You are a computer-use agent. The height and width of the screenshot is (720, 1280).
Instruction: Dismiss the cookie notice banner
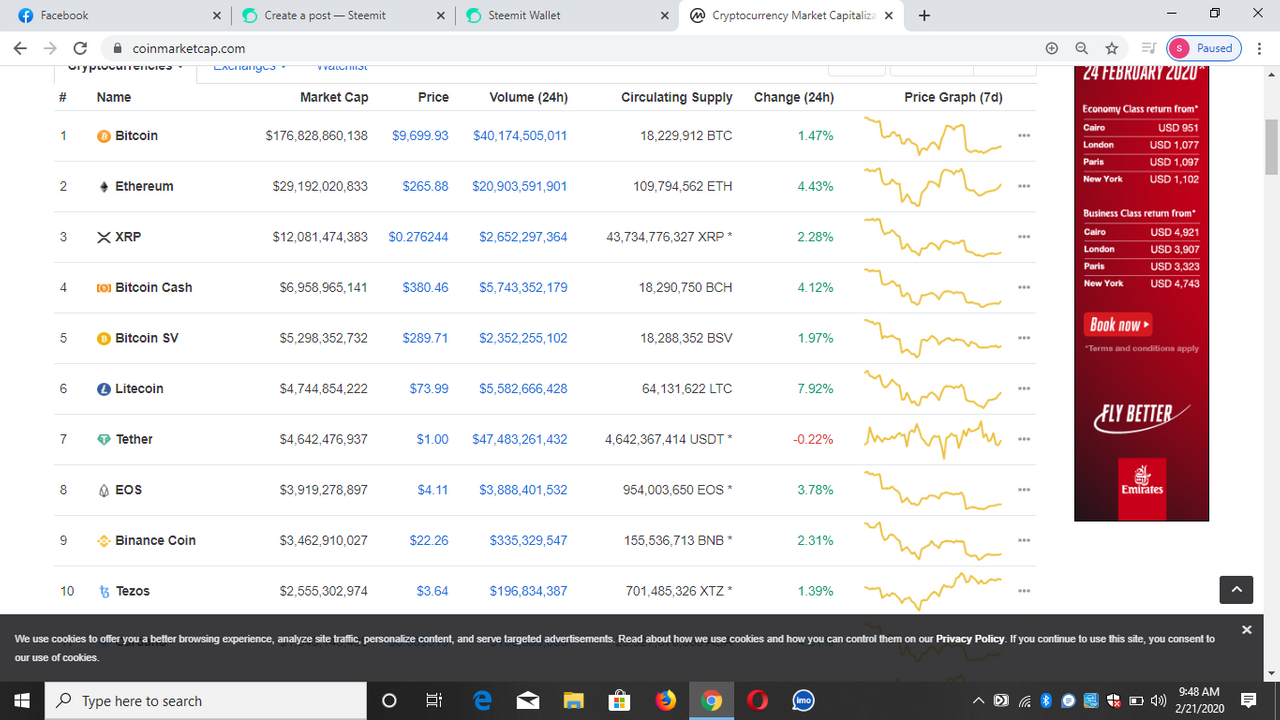coord(1246,630)
